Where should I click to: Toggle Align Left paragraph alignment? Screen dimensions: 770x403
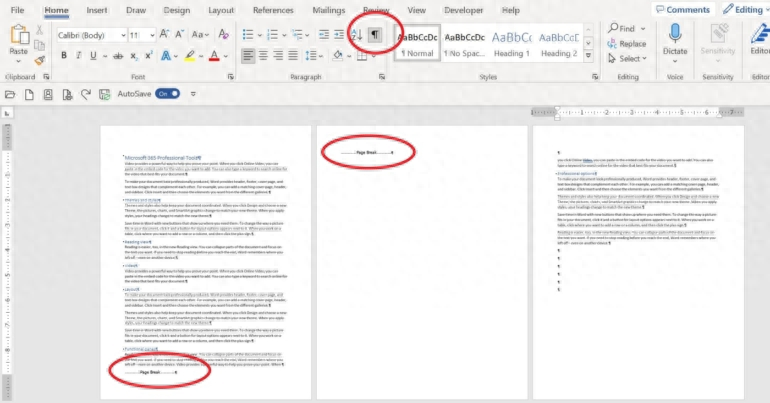[x=248, y=54]
